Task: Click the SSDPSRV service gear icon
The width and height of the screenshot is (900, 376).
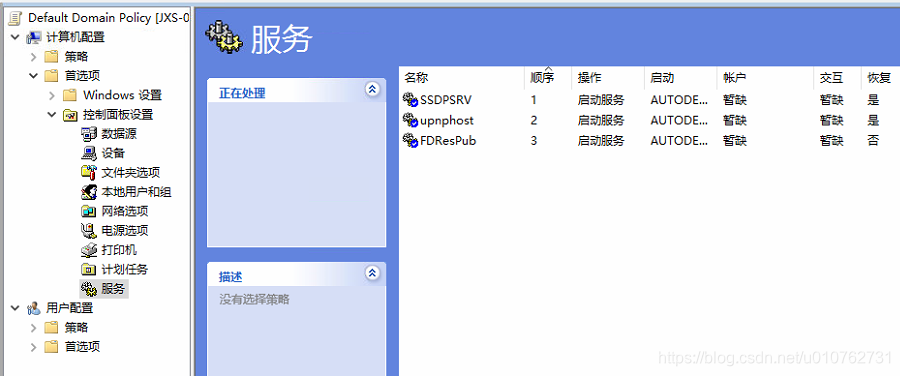Action: [410, 100]
